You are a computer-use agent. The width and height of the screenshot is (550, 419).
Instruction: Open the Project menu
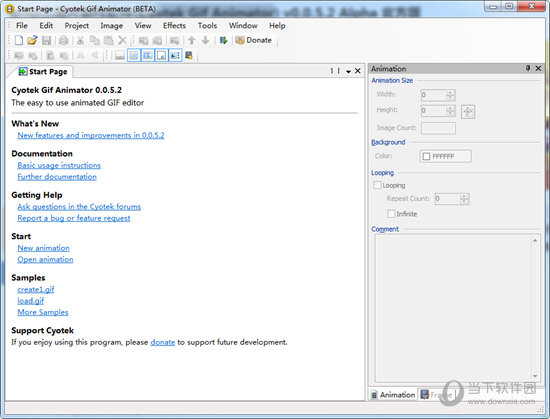(76, 26)
